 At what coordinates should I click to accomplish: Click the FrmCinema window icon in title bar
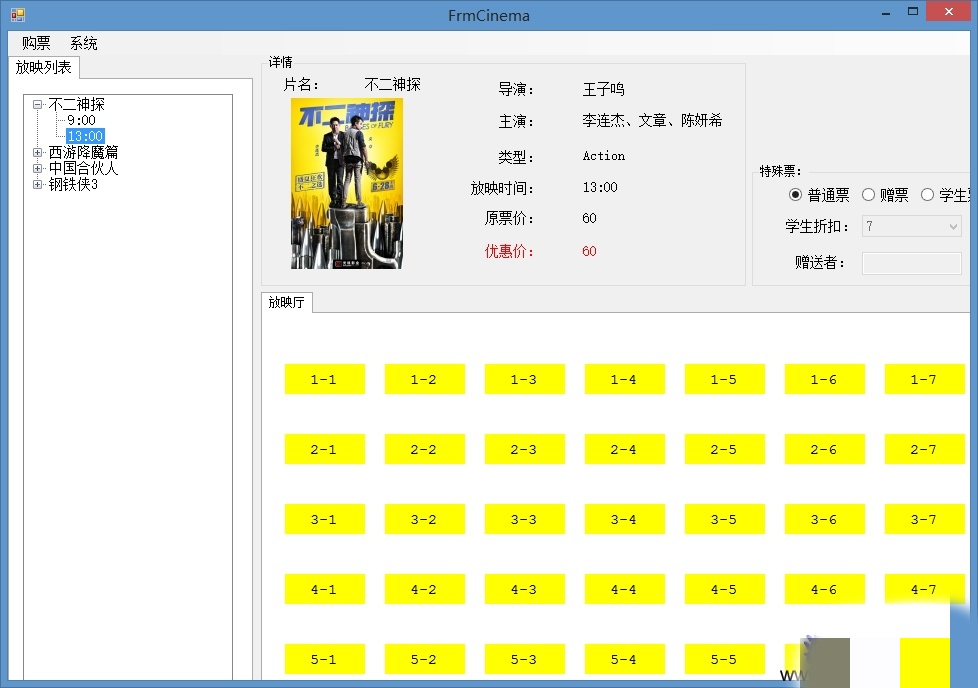pyautogui.click(x=17, y=15)
